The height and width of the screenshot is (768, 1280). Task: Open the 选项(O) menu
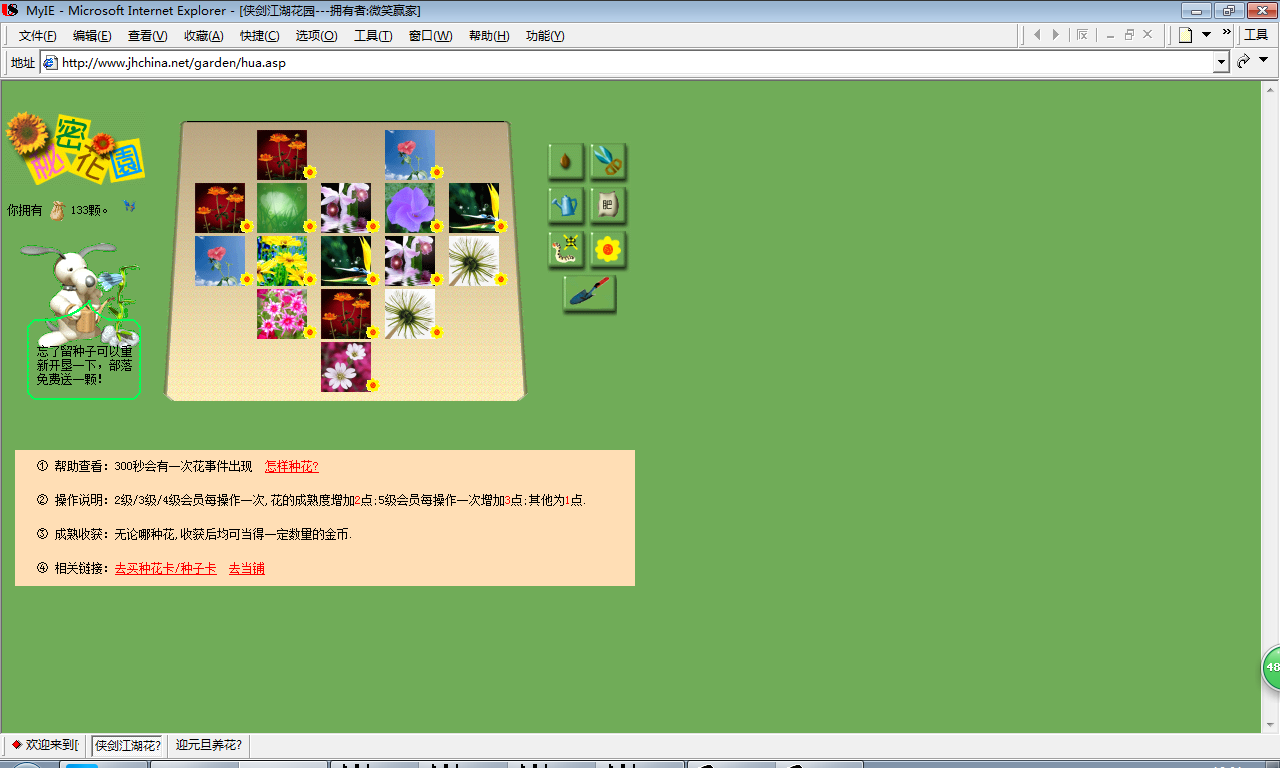[316, 36]
